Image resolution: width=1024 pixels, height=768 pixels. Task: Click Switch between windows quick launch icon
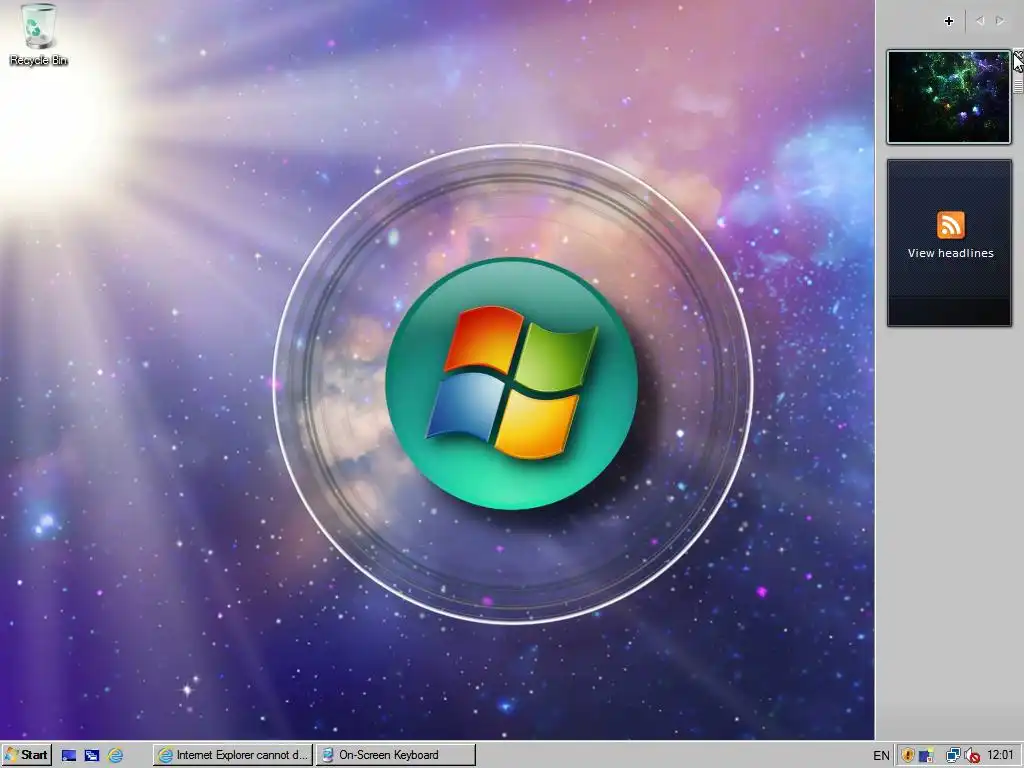pos(91,756)
